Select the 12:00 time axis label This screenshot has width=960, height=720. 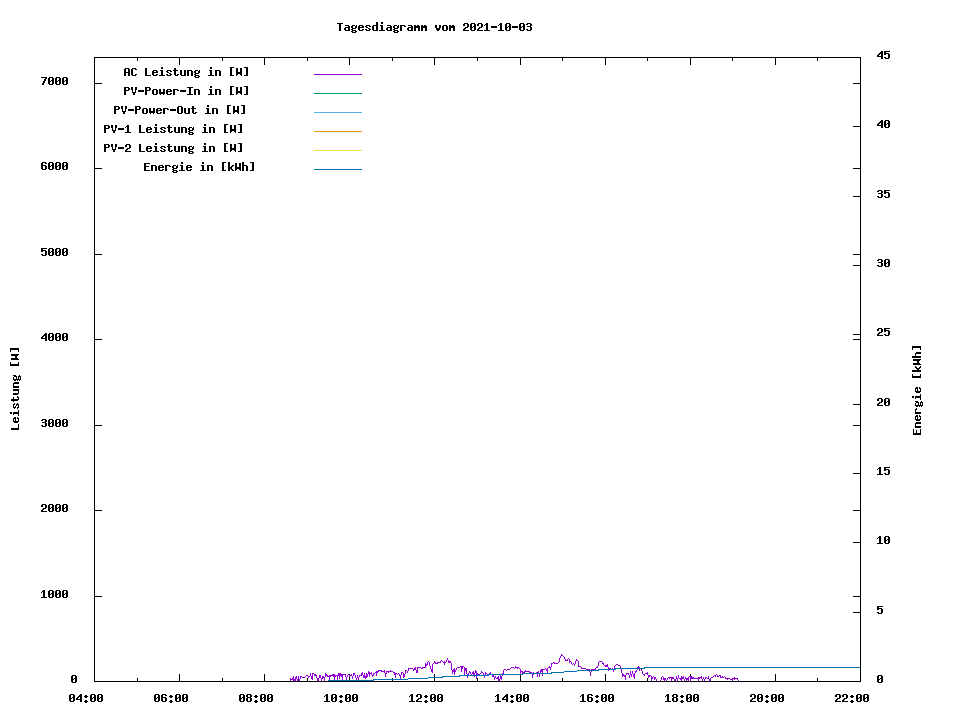click(426, 698)
